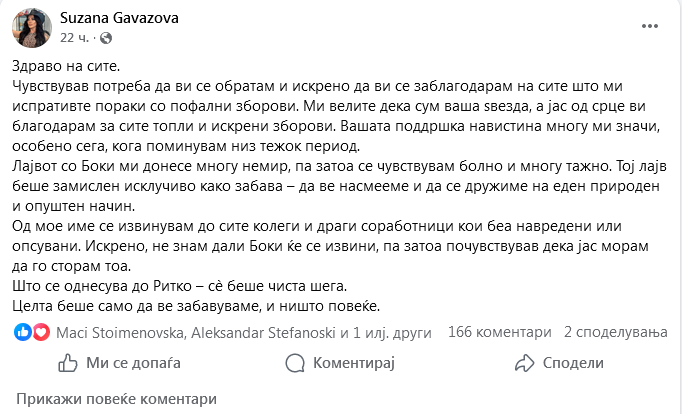Open the "166 коментари" comments count
The image size is (682, 414).
pyautogui.click(x=499, y=331)
